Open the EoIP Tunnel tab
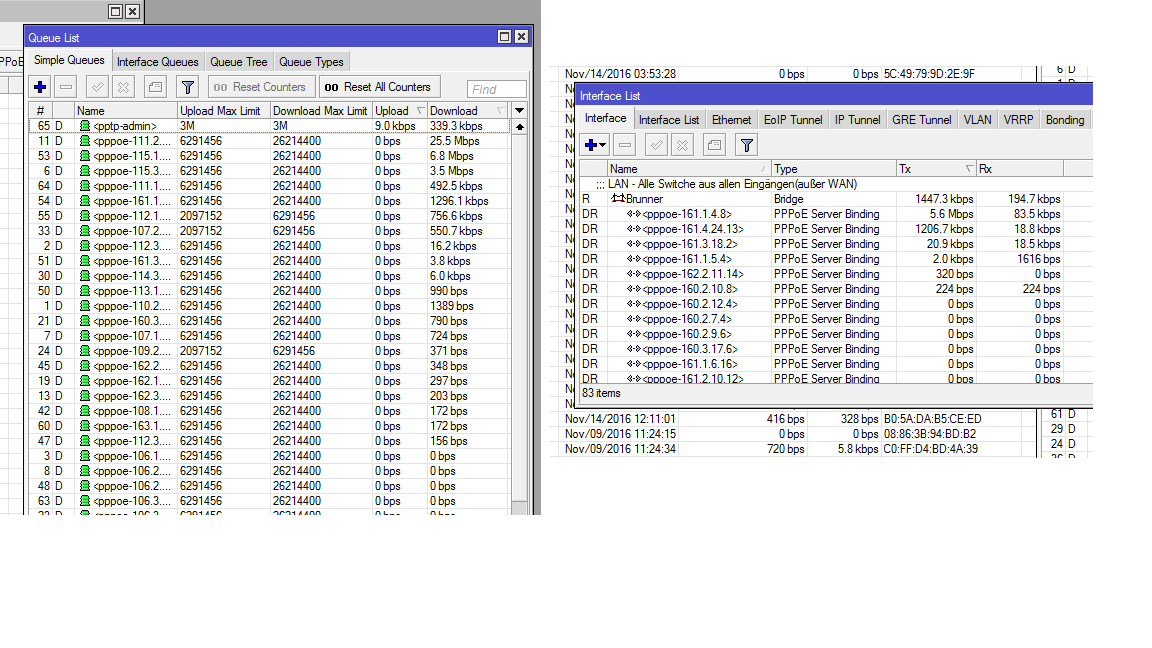This screenshot has height=648, width=1152. (x=793, y=120)
